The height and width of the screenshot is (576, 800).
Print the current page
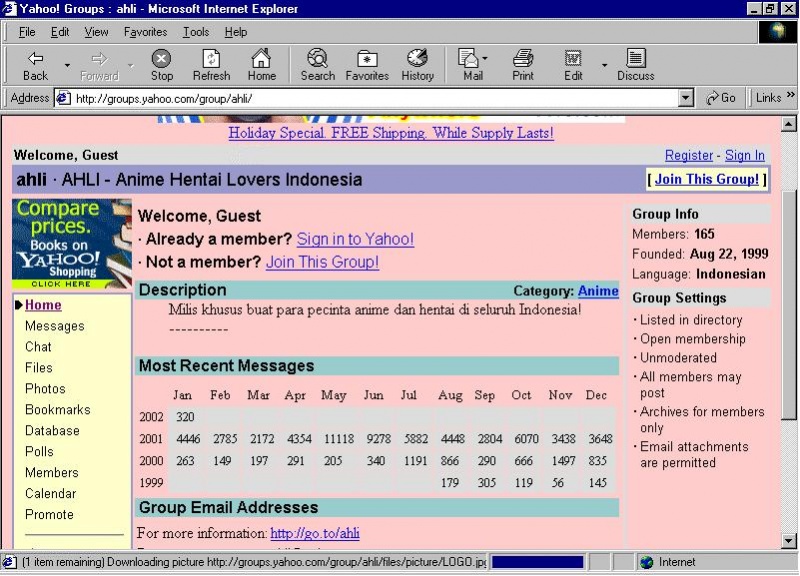(522, 63)
